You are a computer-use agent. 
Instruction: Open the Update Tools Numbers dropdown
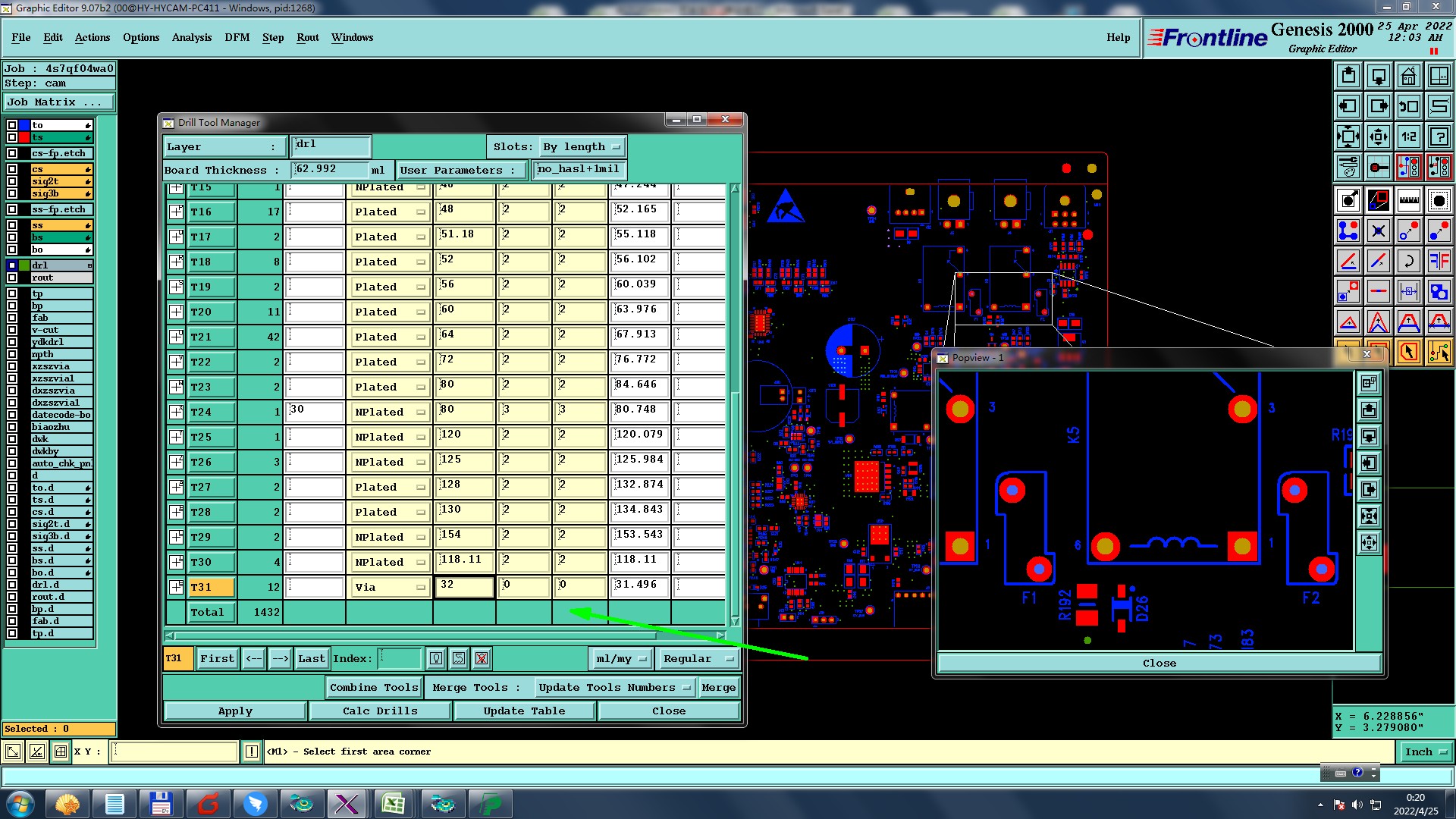tap(614, 687)
